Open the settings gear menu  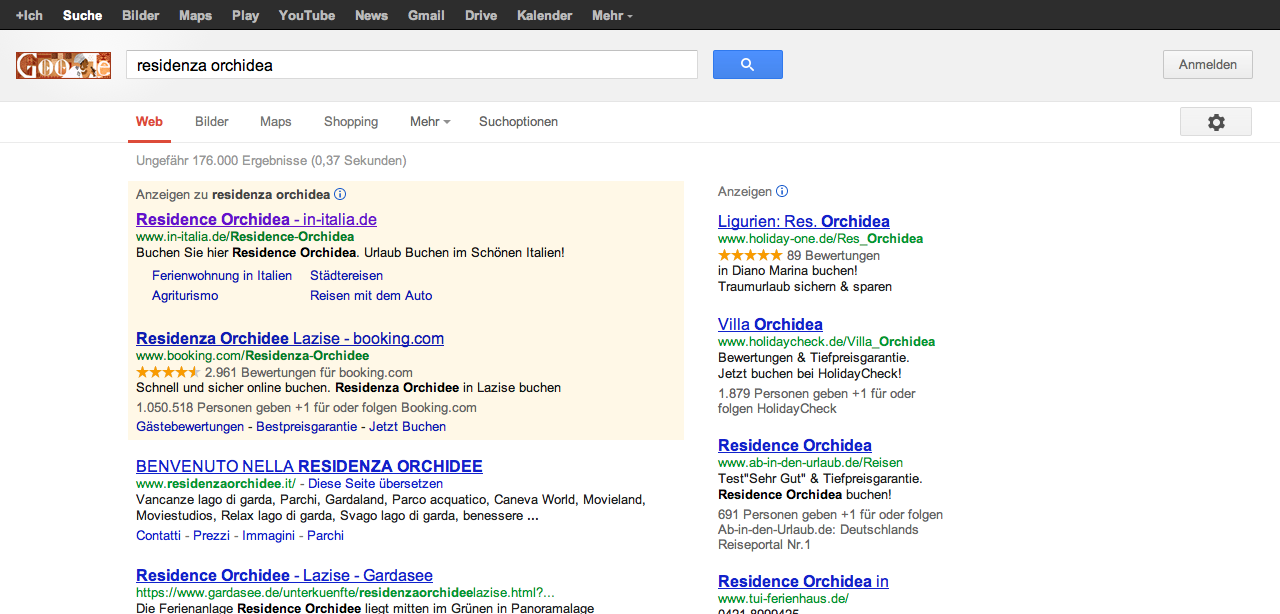point(1215,122)
